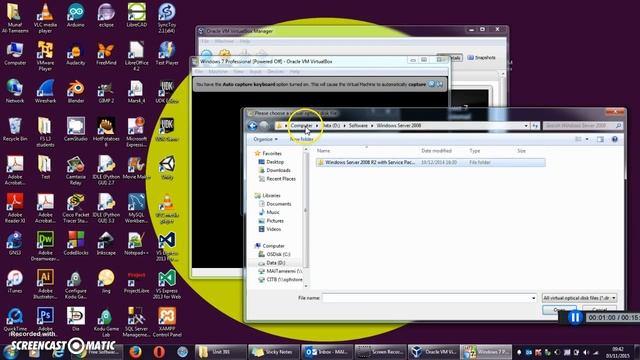
Task: Sort by the Name column header
Action: [x=323, y=151]
